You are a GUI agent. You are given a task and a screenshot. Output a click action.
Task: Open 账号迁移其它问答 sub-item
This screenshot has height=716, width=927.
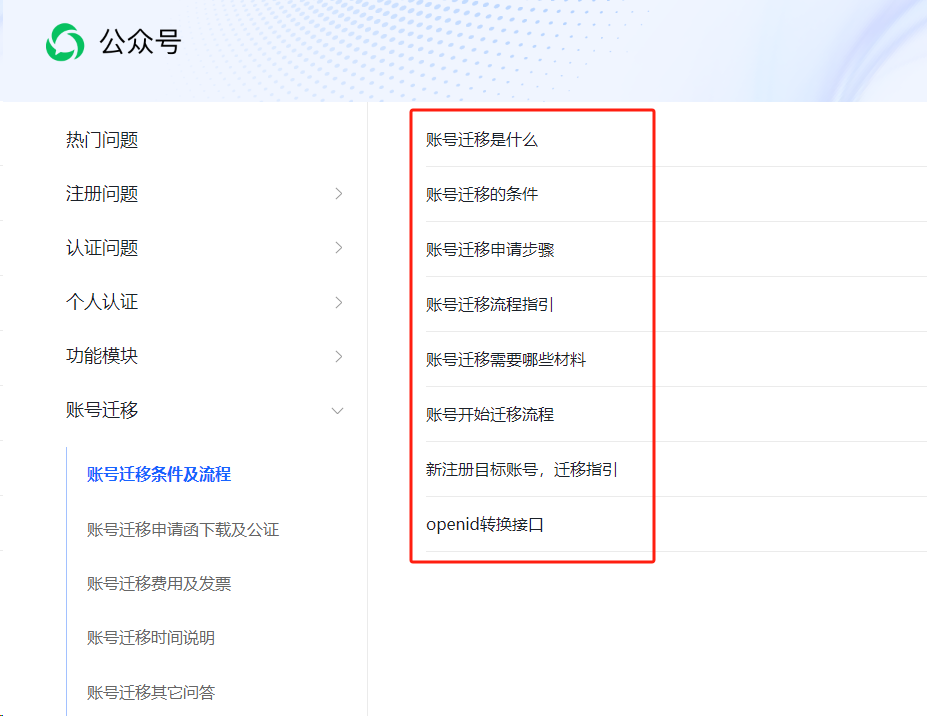[151, 692]
